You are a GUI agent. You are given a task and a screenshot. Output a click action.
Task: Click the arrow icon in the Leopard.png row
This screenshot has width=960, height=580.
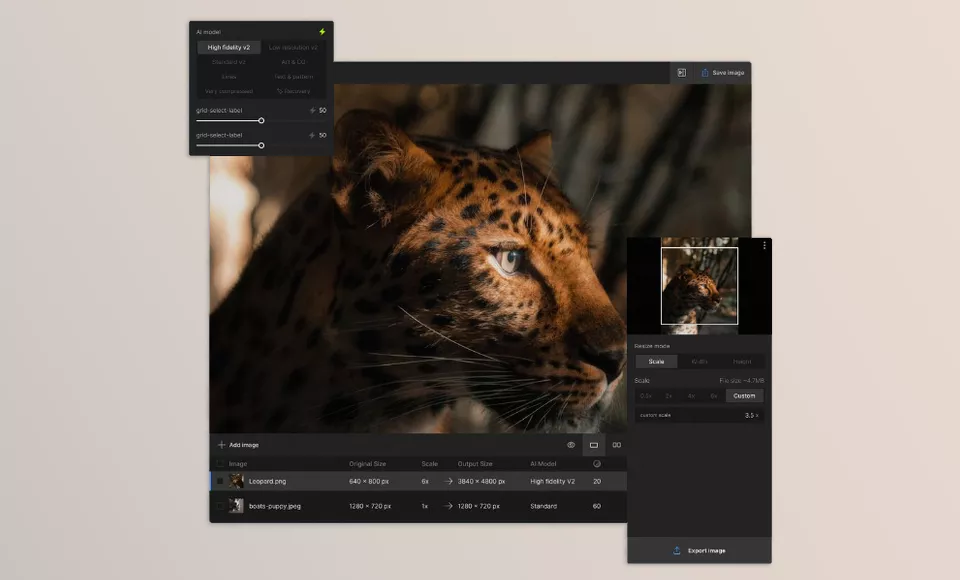tap(448, 481)
